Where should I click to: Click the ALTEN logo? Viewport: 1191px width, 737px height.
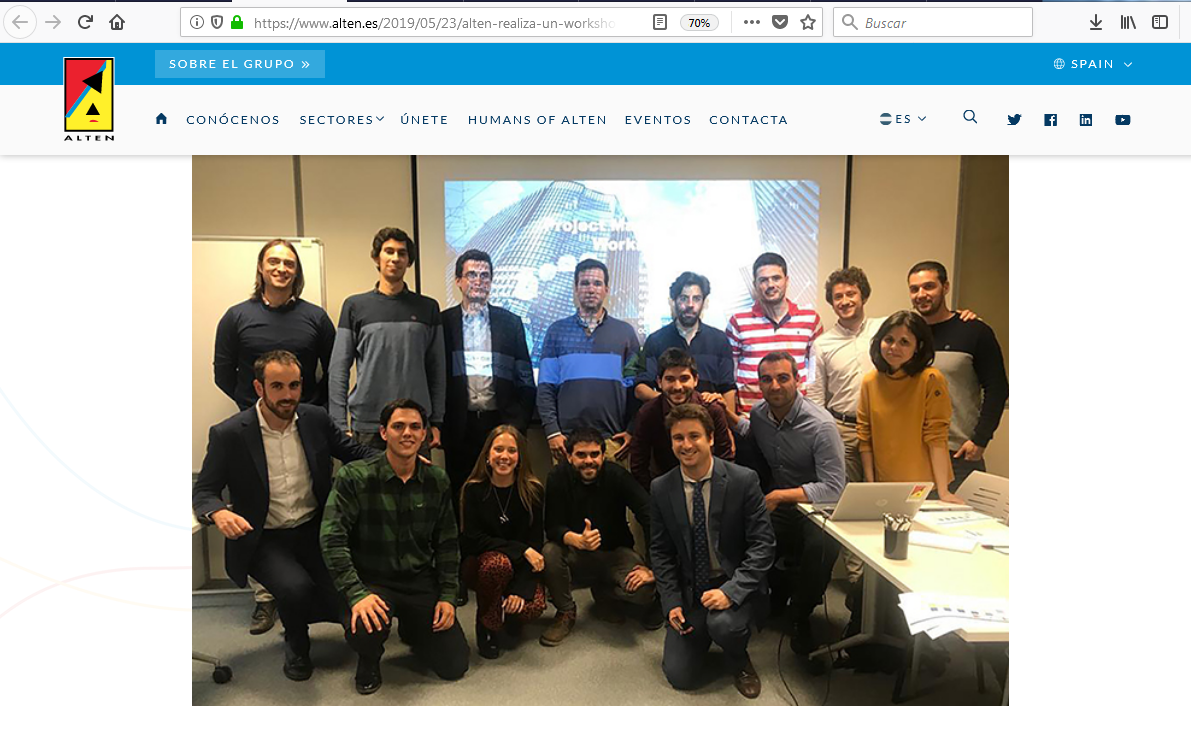[x=89, y=100]
